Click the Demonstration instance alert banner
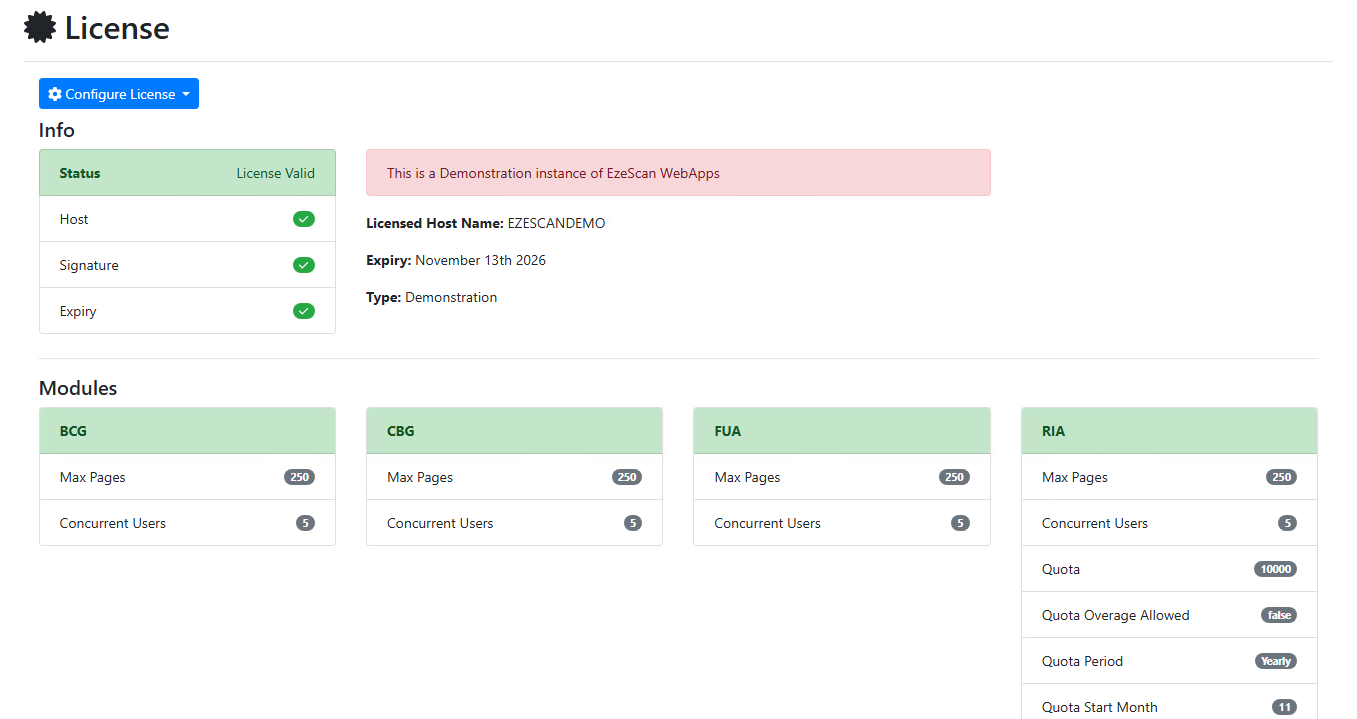 (677, 173)
